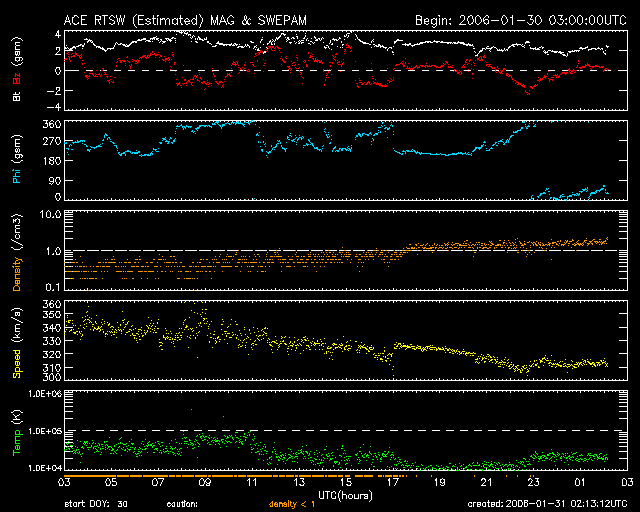Click hour label '17' on time axis
640x512 pixels.
(x=393, y=483)
